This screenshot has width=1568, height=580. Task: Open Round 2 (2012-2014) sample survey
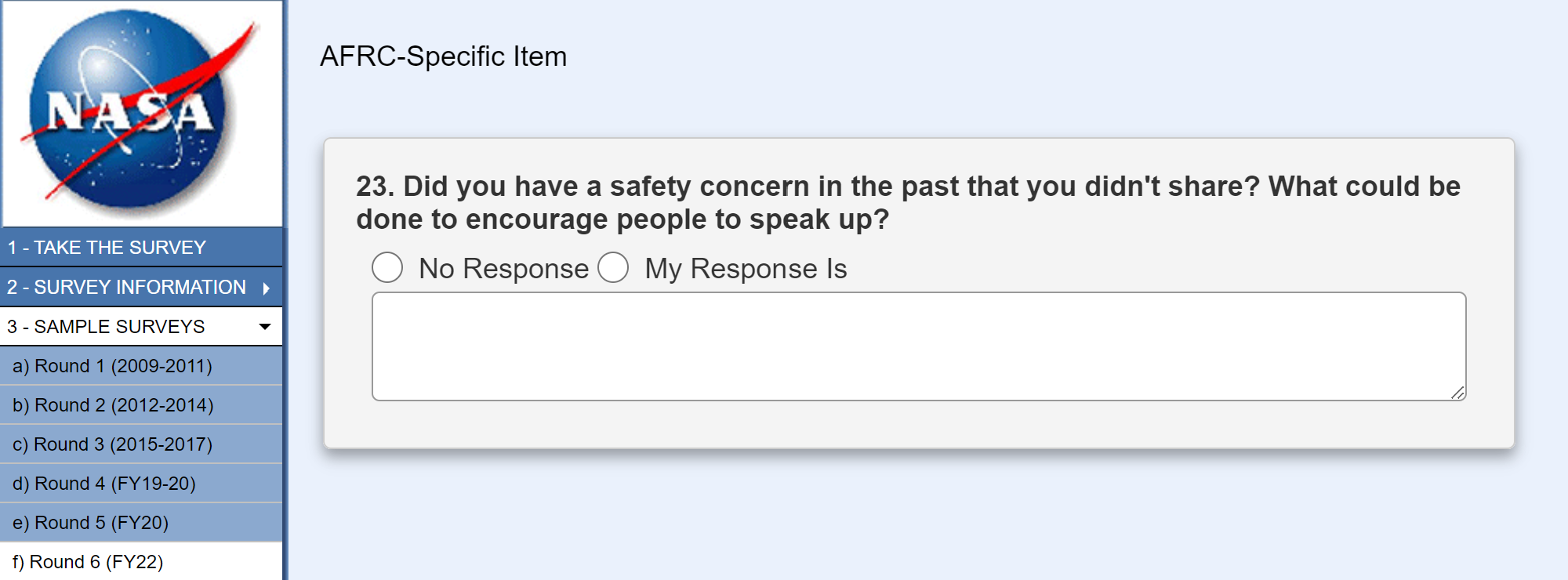113,405
